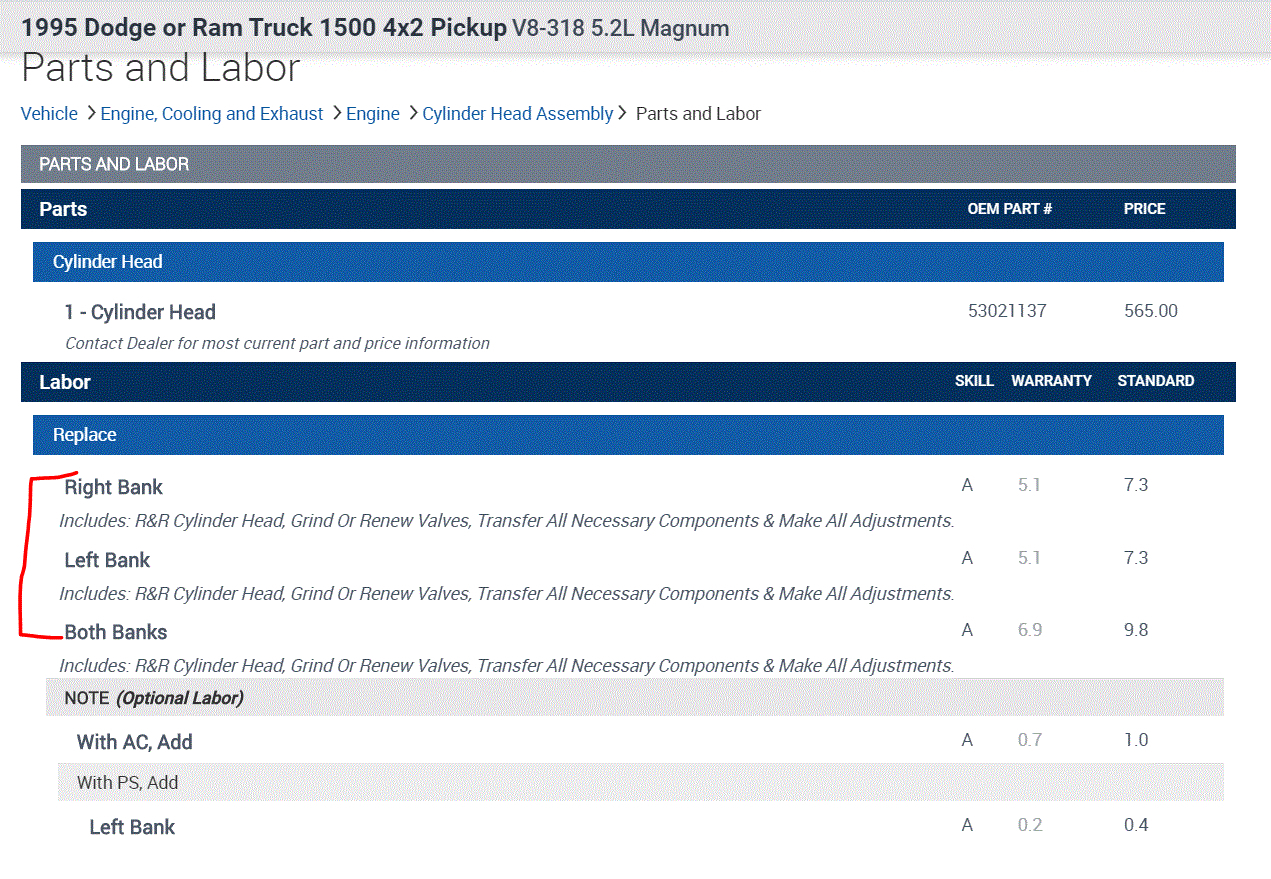Select Left Bank under Replace section

pyautogui.click(x=107, y=560)
